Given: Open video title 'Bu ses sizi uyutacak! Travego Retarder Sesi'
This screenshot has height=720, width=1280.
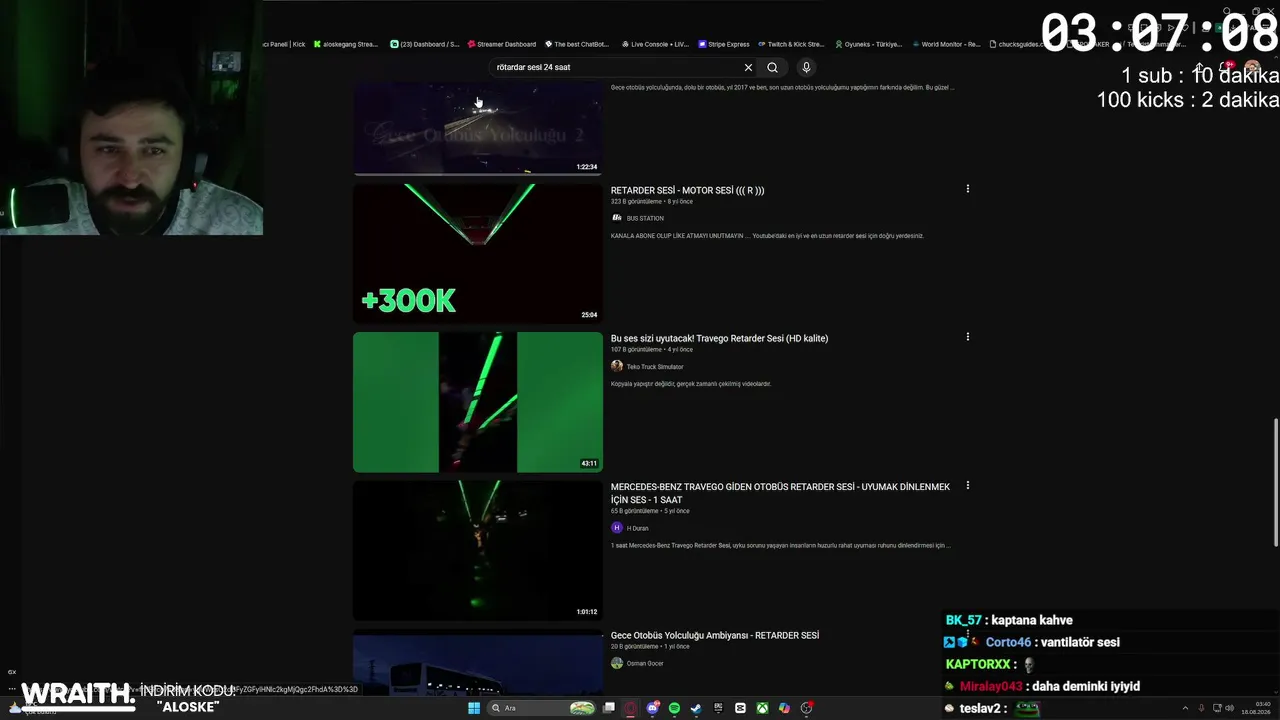Looking at the screenshot, I should point(720,338).
